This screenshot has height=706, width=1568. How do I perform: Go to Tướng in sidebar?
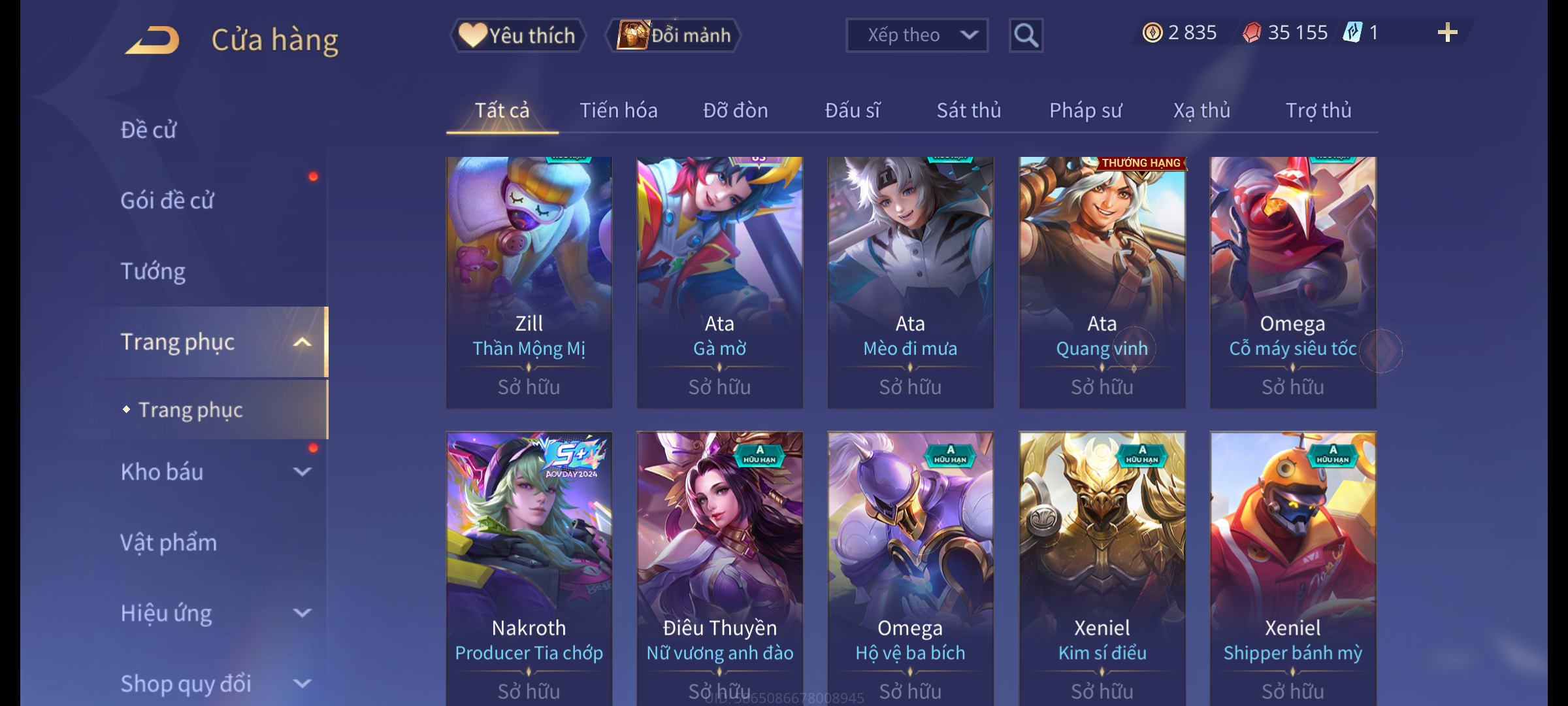pyautogui.click(x=153, y=271)
